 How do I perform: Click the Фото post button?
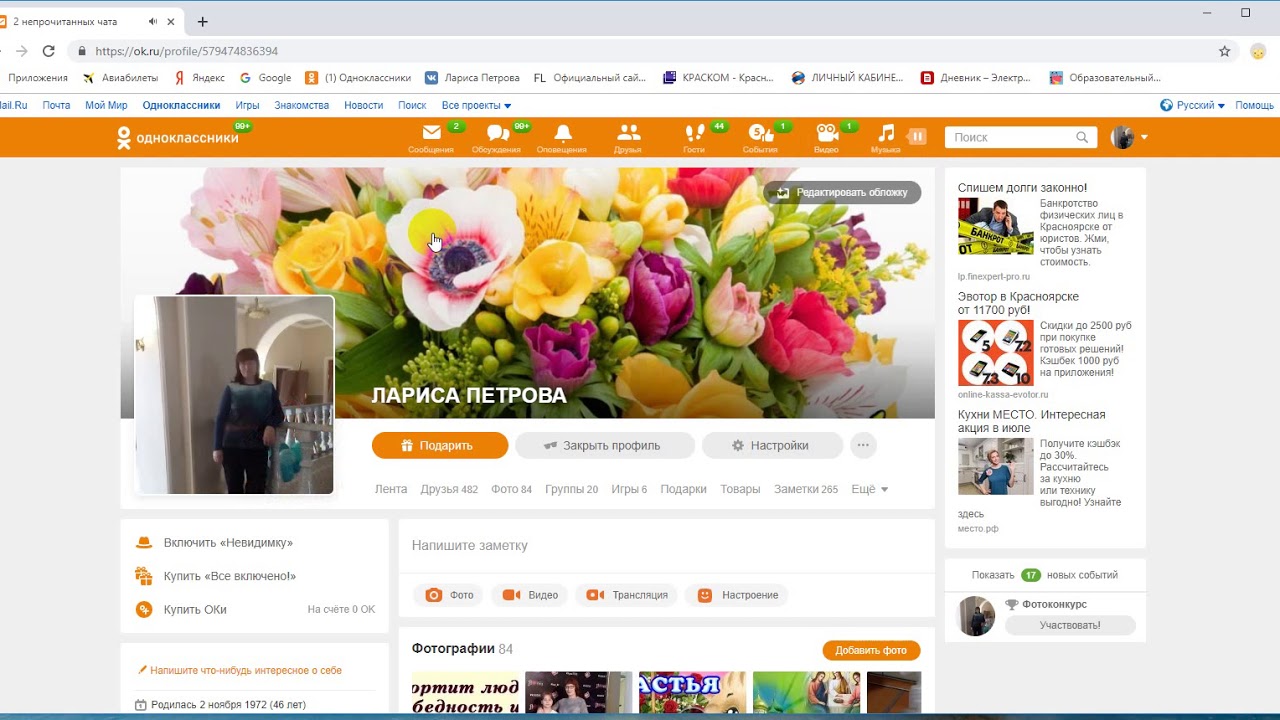pyautogui.click(x=448, y=595)
